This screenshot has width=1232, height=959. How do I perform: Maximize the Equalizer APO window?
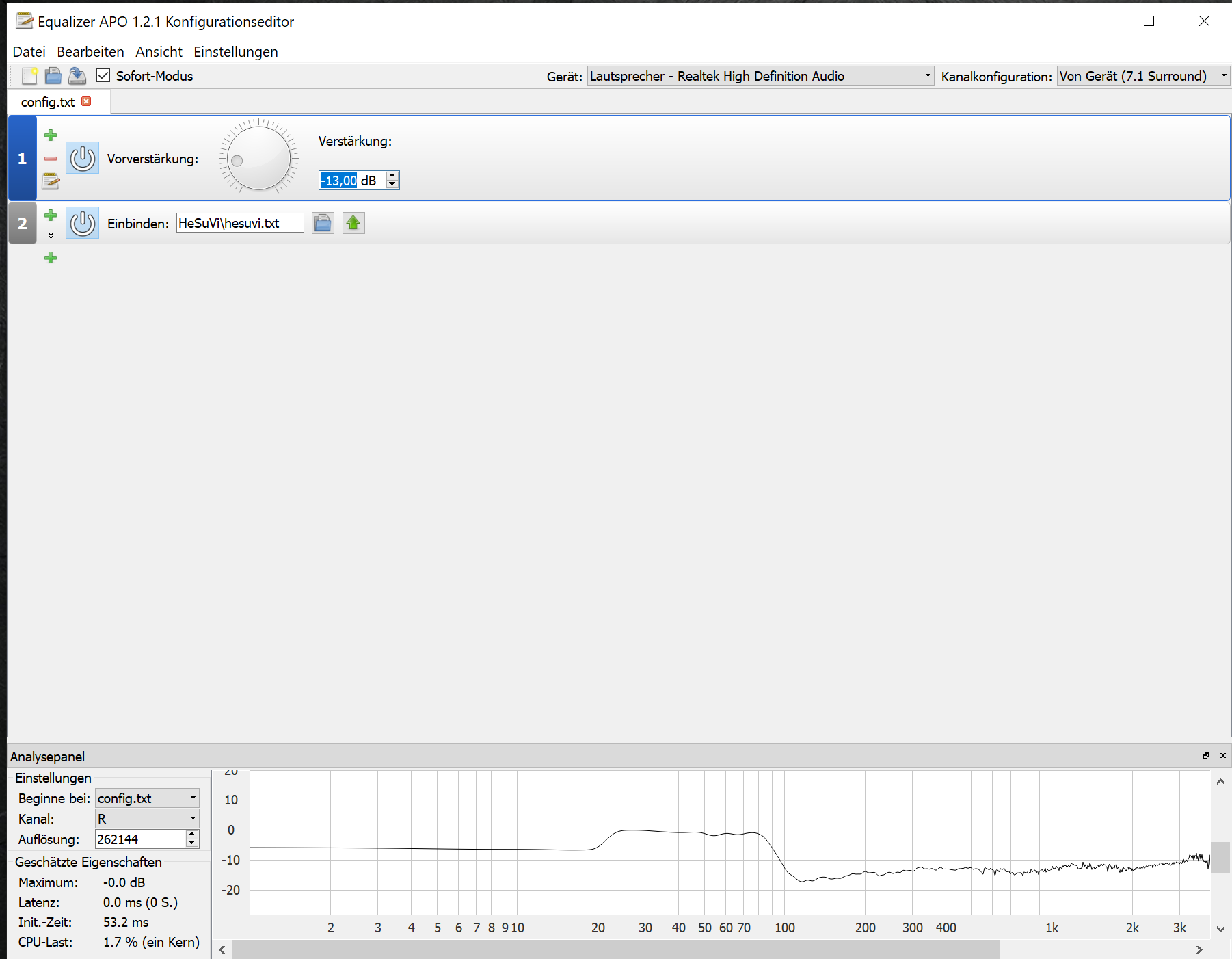1149,21
